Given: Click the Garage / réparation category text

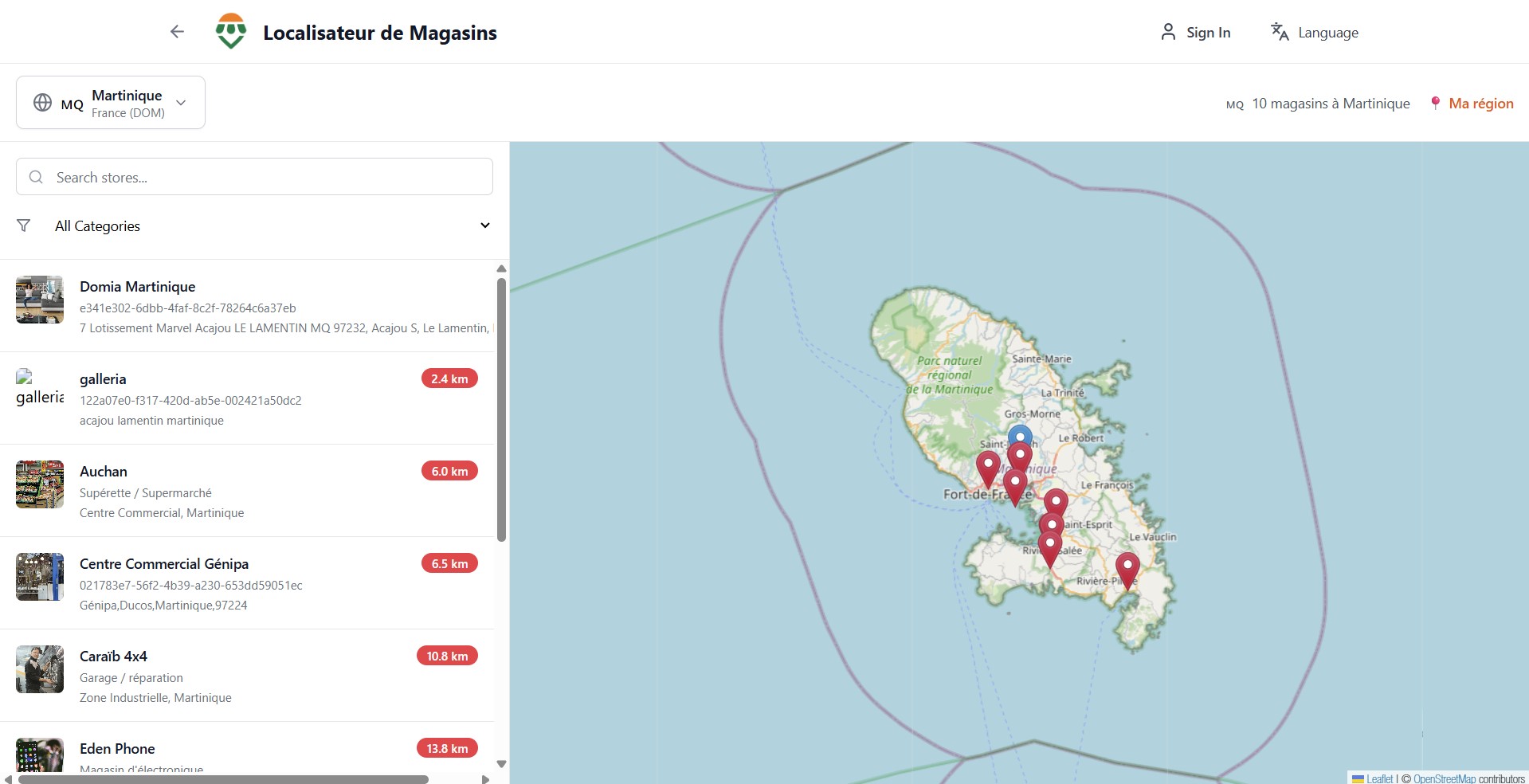Looking at the screenshot, I should [x=131, y=678].
